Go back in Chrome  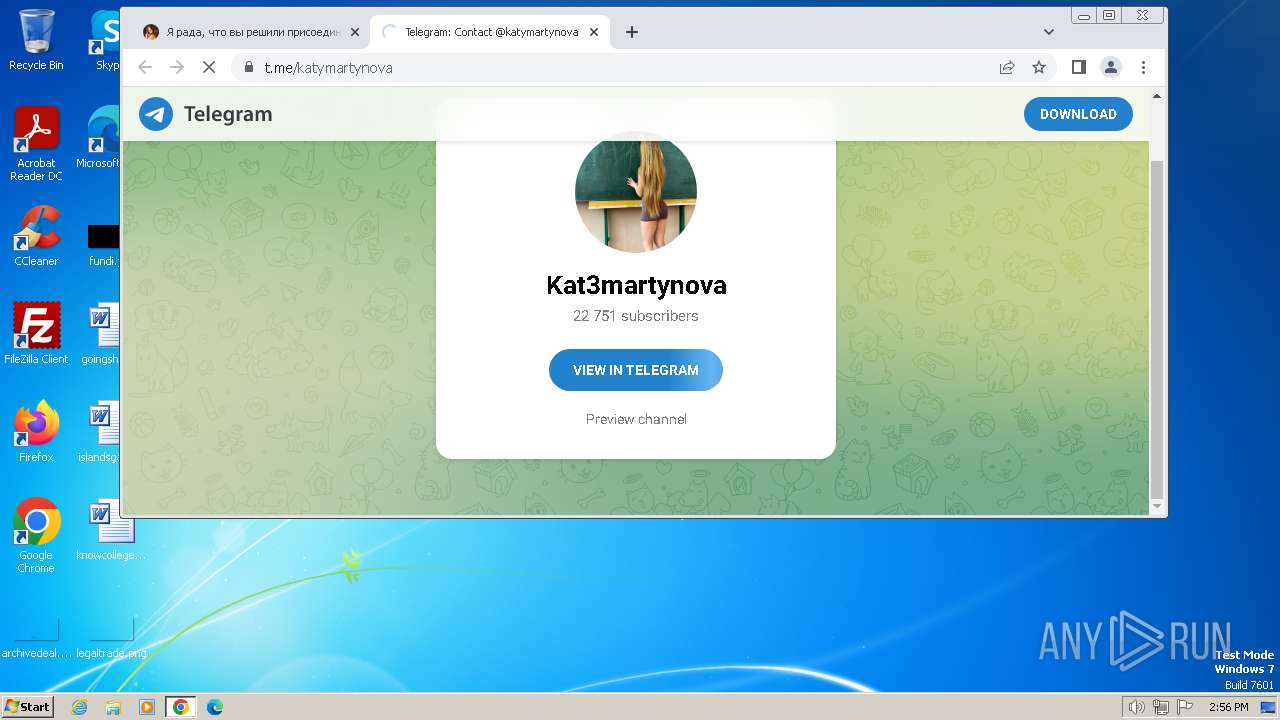pos(145,67)
